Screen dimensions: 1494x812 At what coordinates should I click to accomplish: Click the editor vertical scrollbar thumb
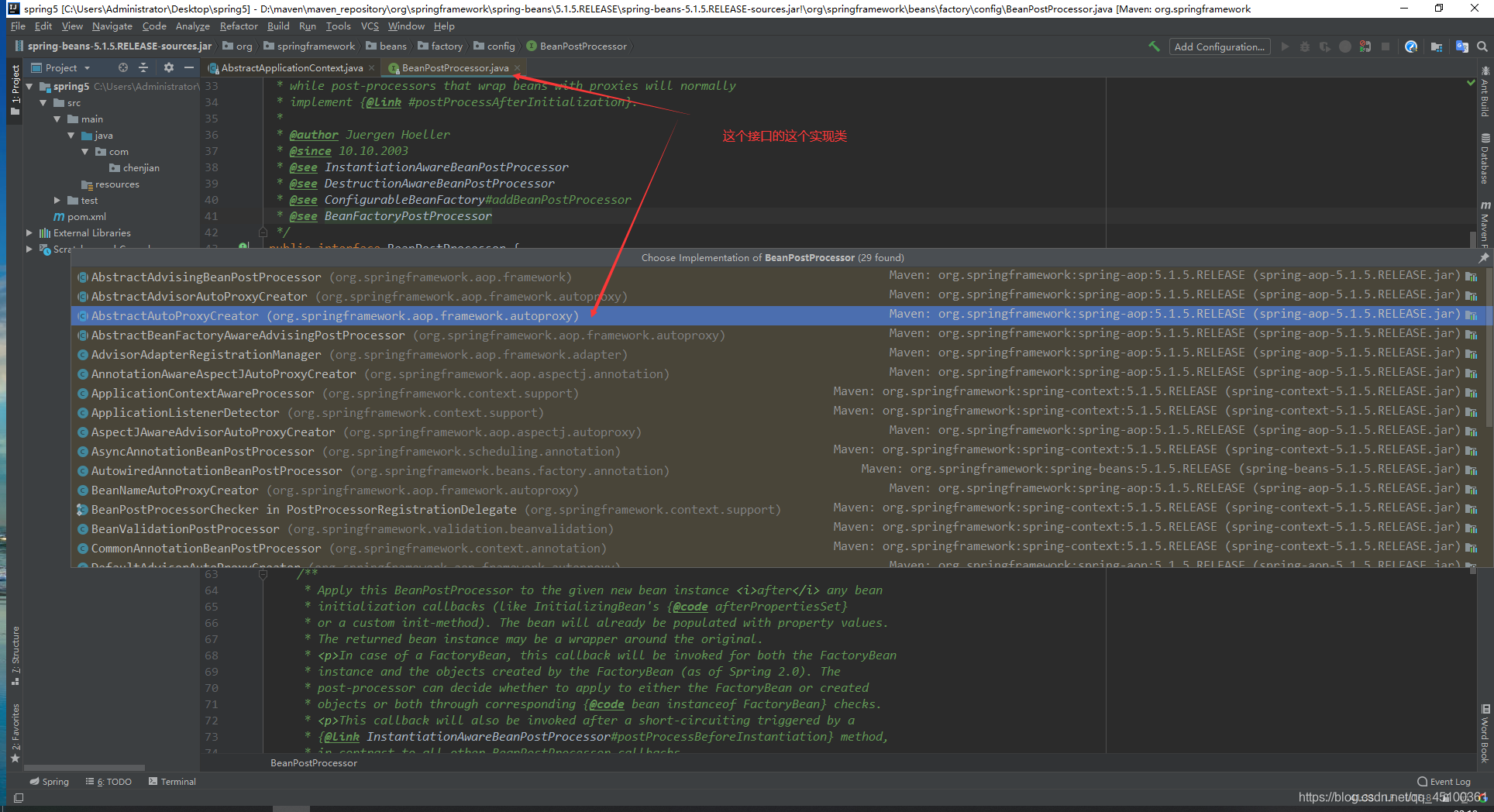tap(1473, 239)
